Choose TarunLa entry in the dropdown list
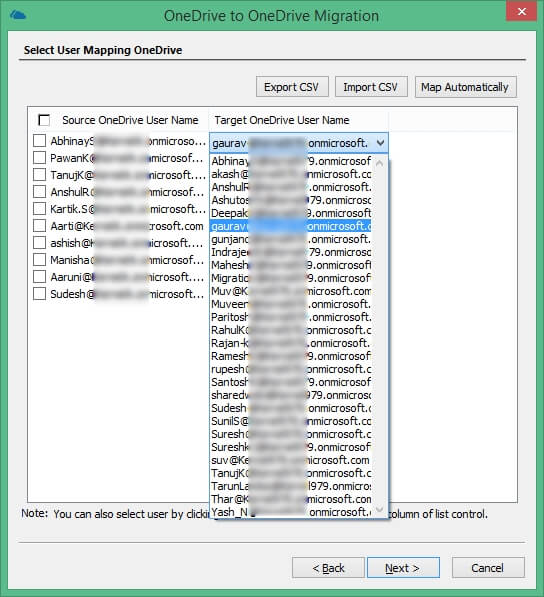The image size is (544, 597). (291, 486)
